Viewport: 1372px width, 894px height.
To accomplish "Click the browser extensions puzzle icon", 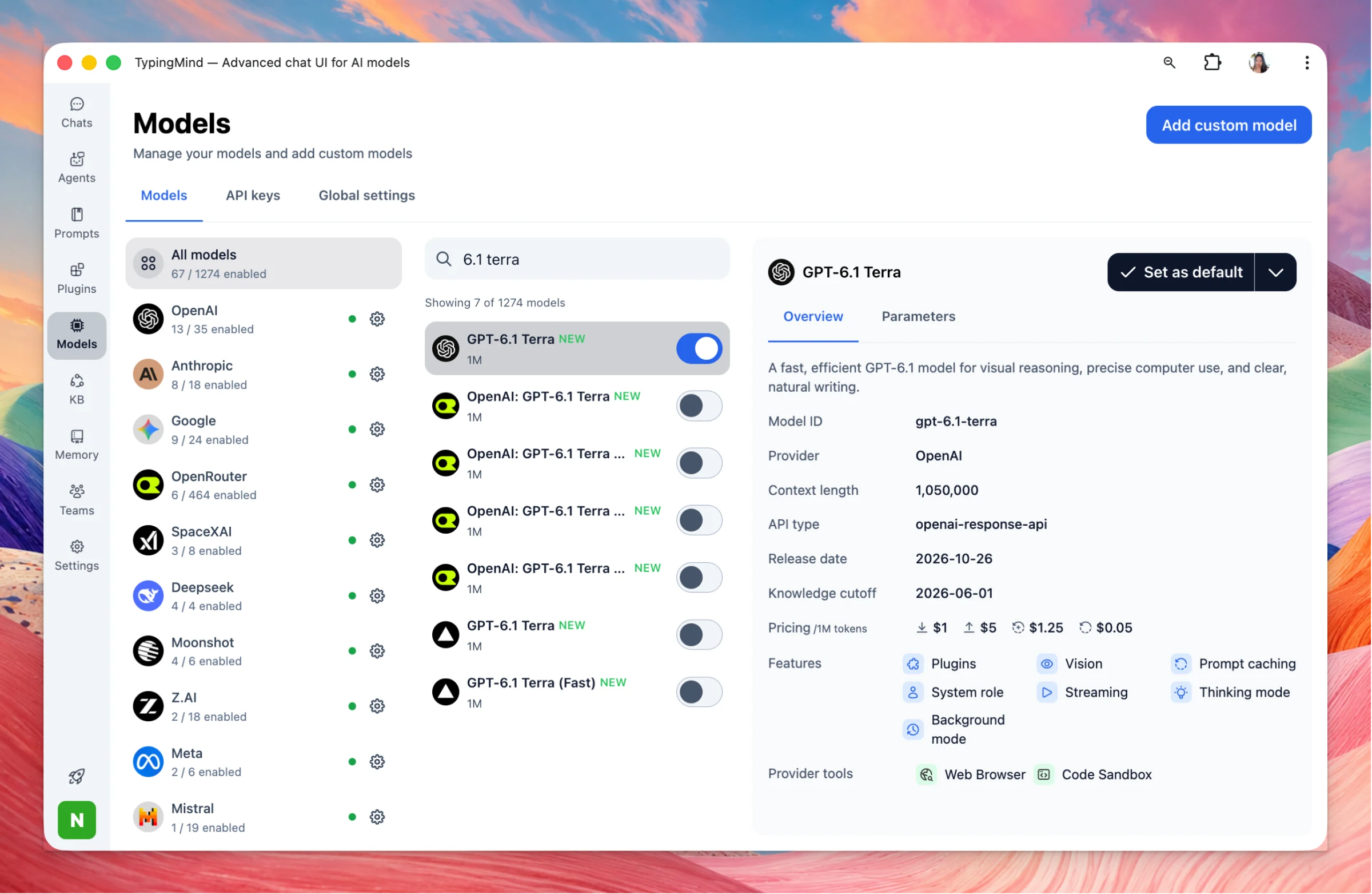I will tap(1213, 62).
